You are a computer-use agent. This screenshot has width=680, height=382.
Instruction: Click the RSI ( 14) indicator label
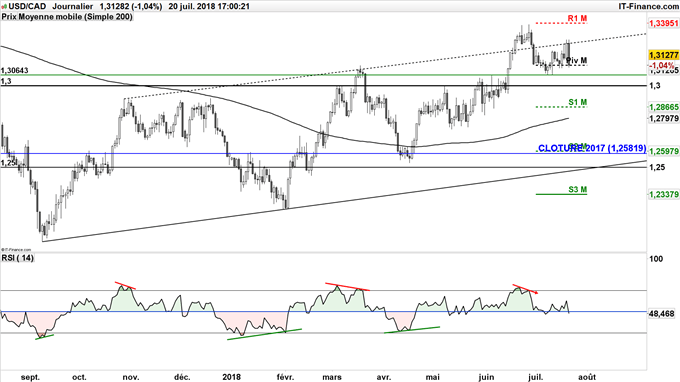click(x=17, y=258)
